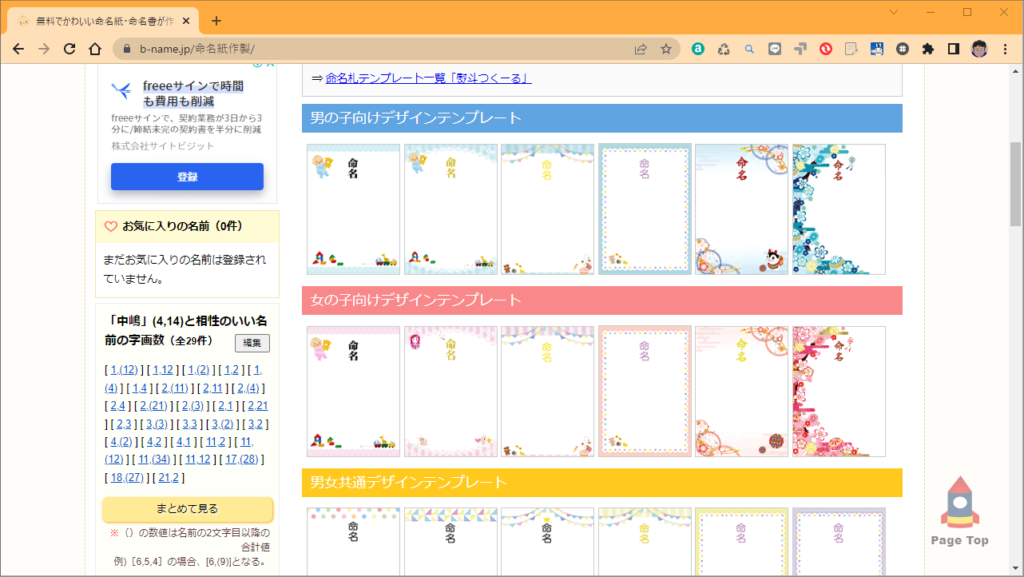Bookmark this page with the star icon

pos(666,49)
